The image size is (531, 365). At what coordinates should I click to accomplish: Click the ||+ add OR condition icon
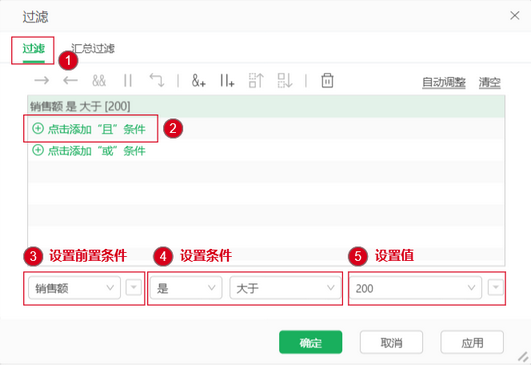pyautogui.click(x=227, y=81)
